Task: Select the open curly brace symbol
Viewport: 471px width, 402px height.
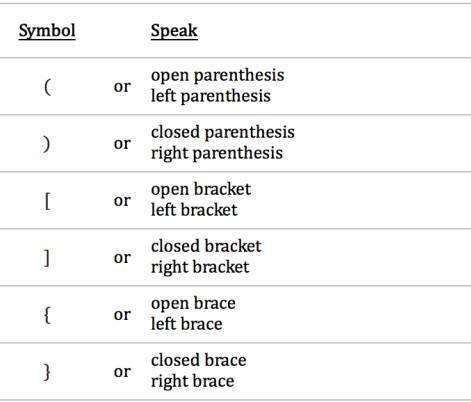Action: click(x=47, y=315)
